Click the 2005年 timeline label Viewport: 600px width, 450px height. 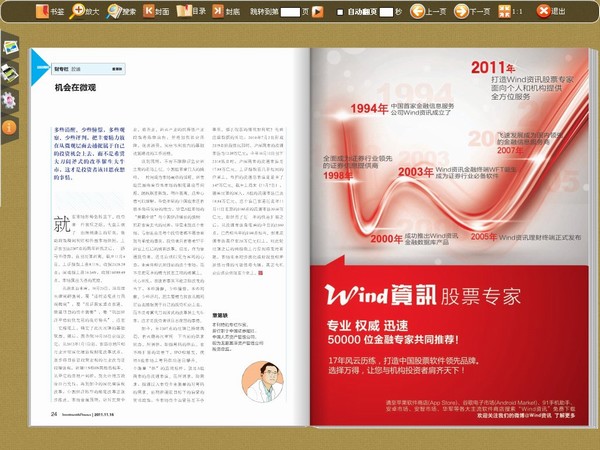pos(484,236)
